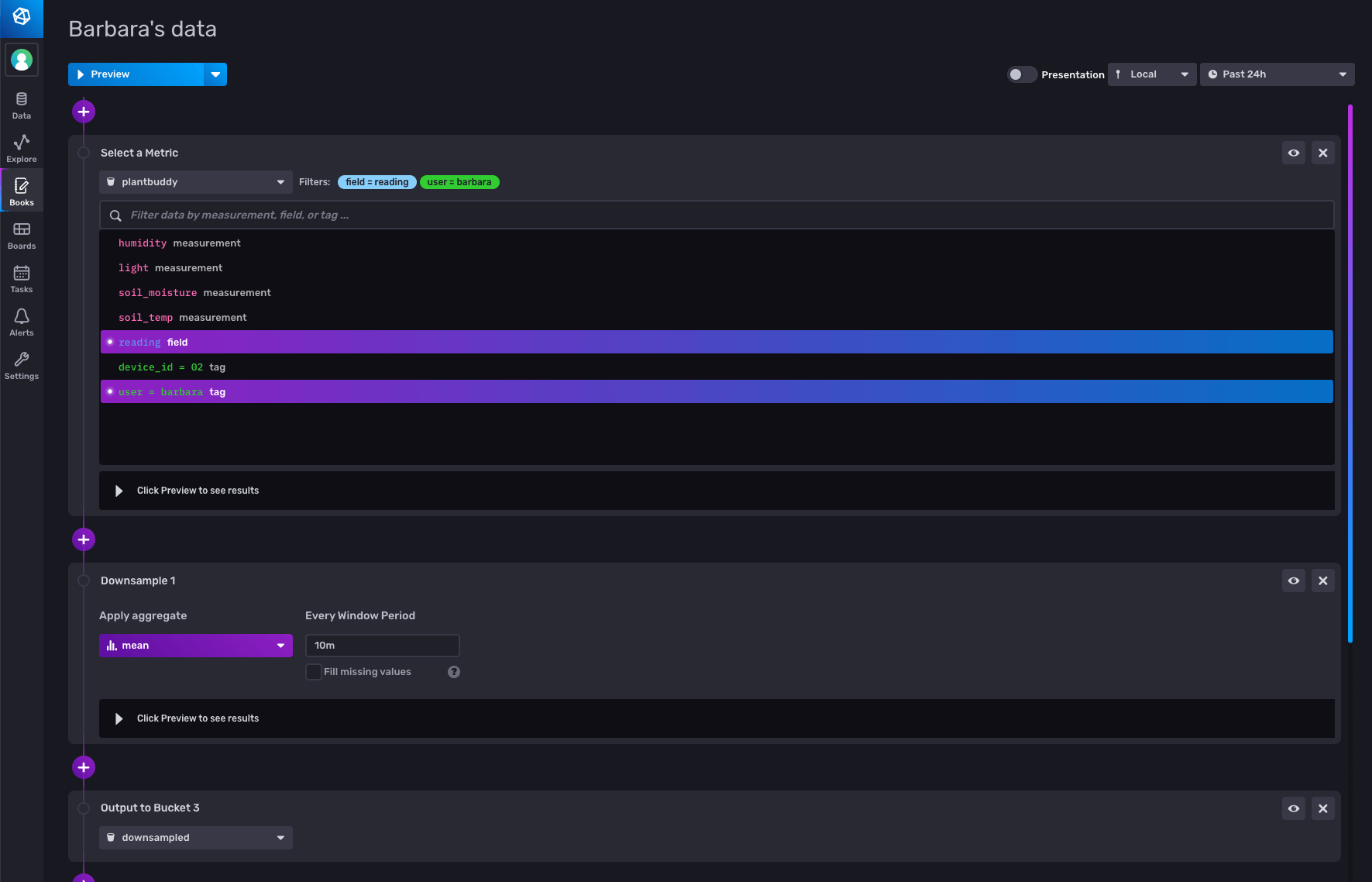
Task: Add a cell above Select a Metric
Action: [84, 112]
